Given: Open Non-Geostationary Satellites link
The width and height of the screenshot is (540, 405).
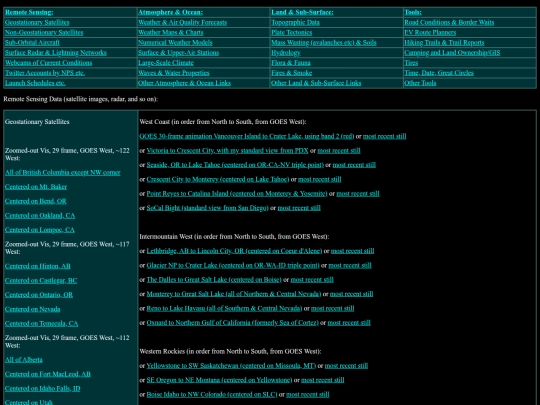Looking at the screenshot, I should (x=44, y=32).
